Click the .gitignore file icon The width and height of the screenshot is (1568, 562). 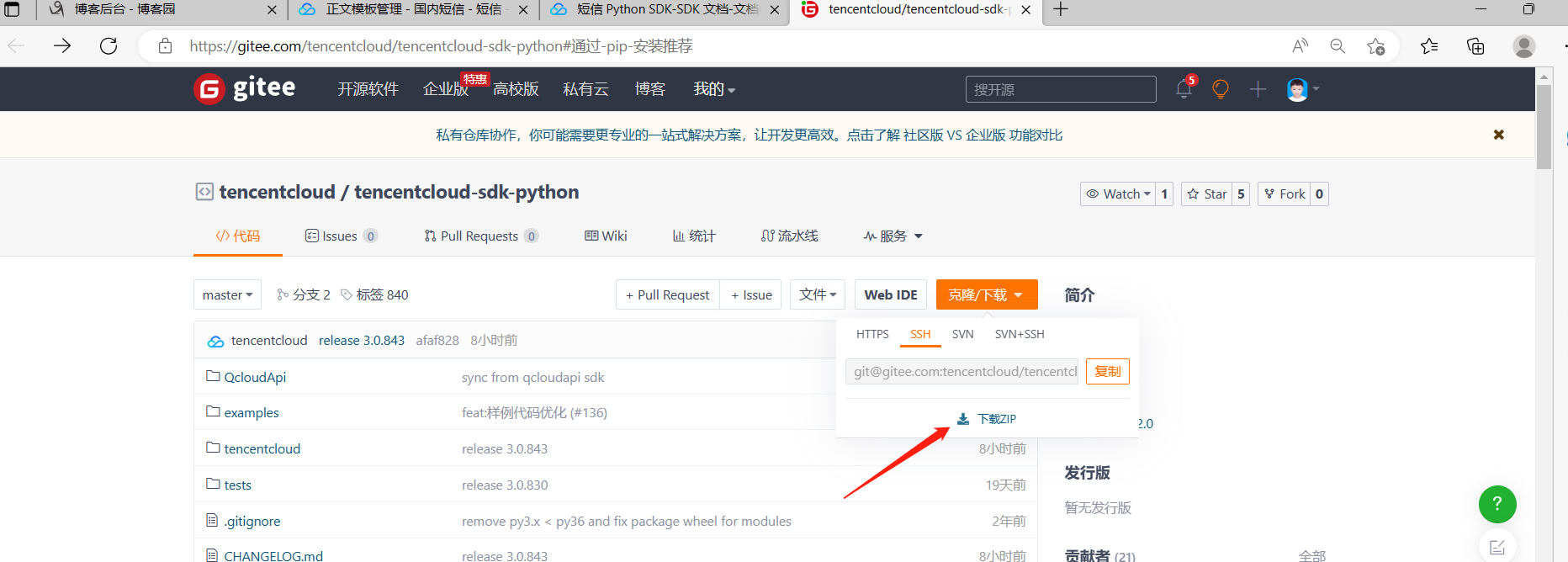[212, 520]
